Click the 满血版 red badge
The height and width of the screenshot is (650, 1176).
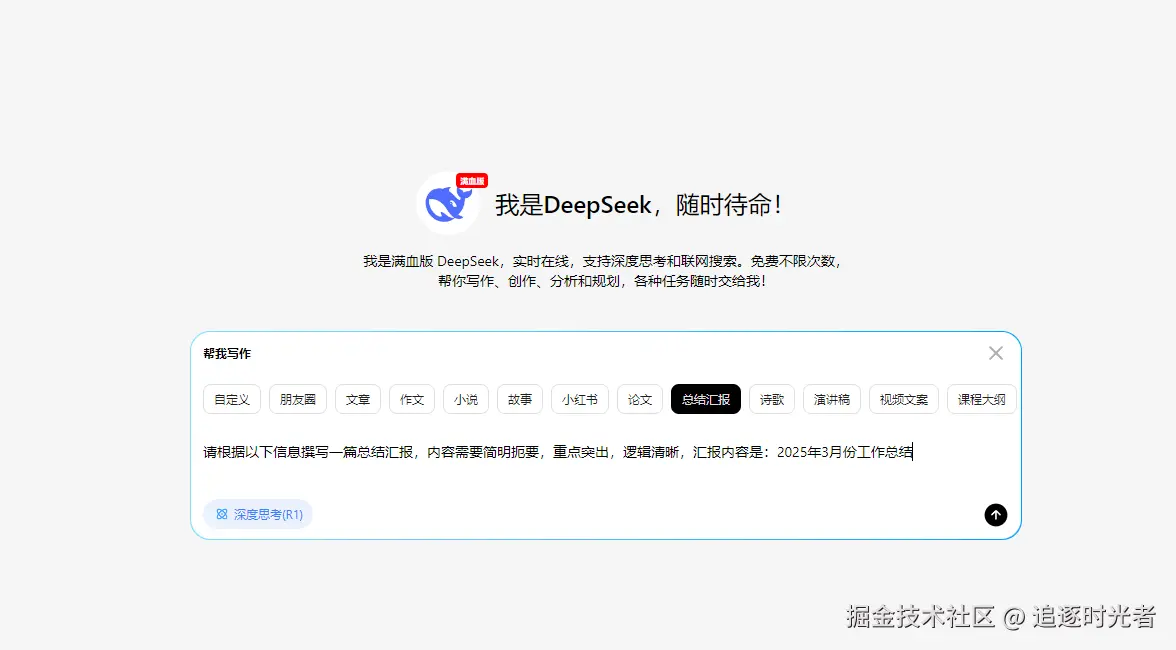tap(472, 181)
